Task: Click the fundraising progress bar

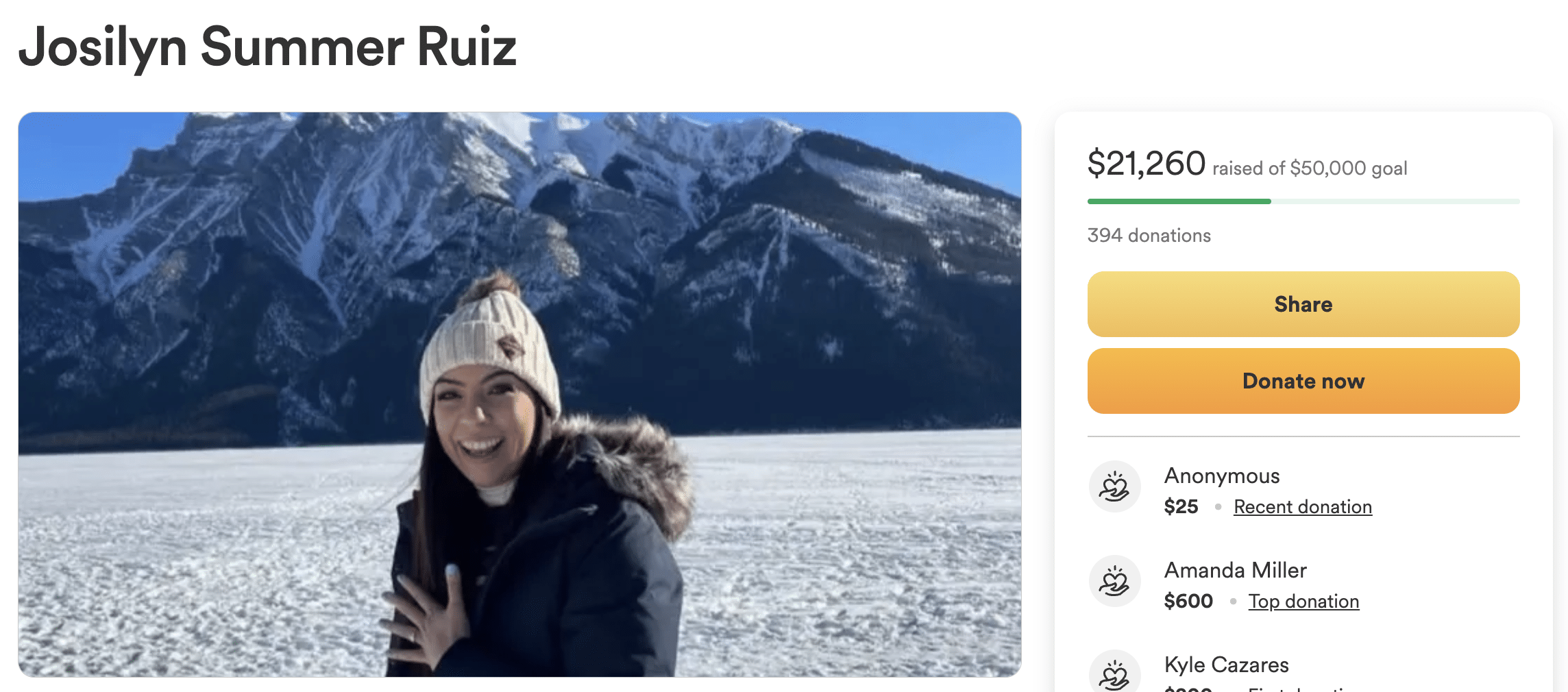Action: click(x=1303, y=201)
